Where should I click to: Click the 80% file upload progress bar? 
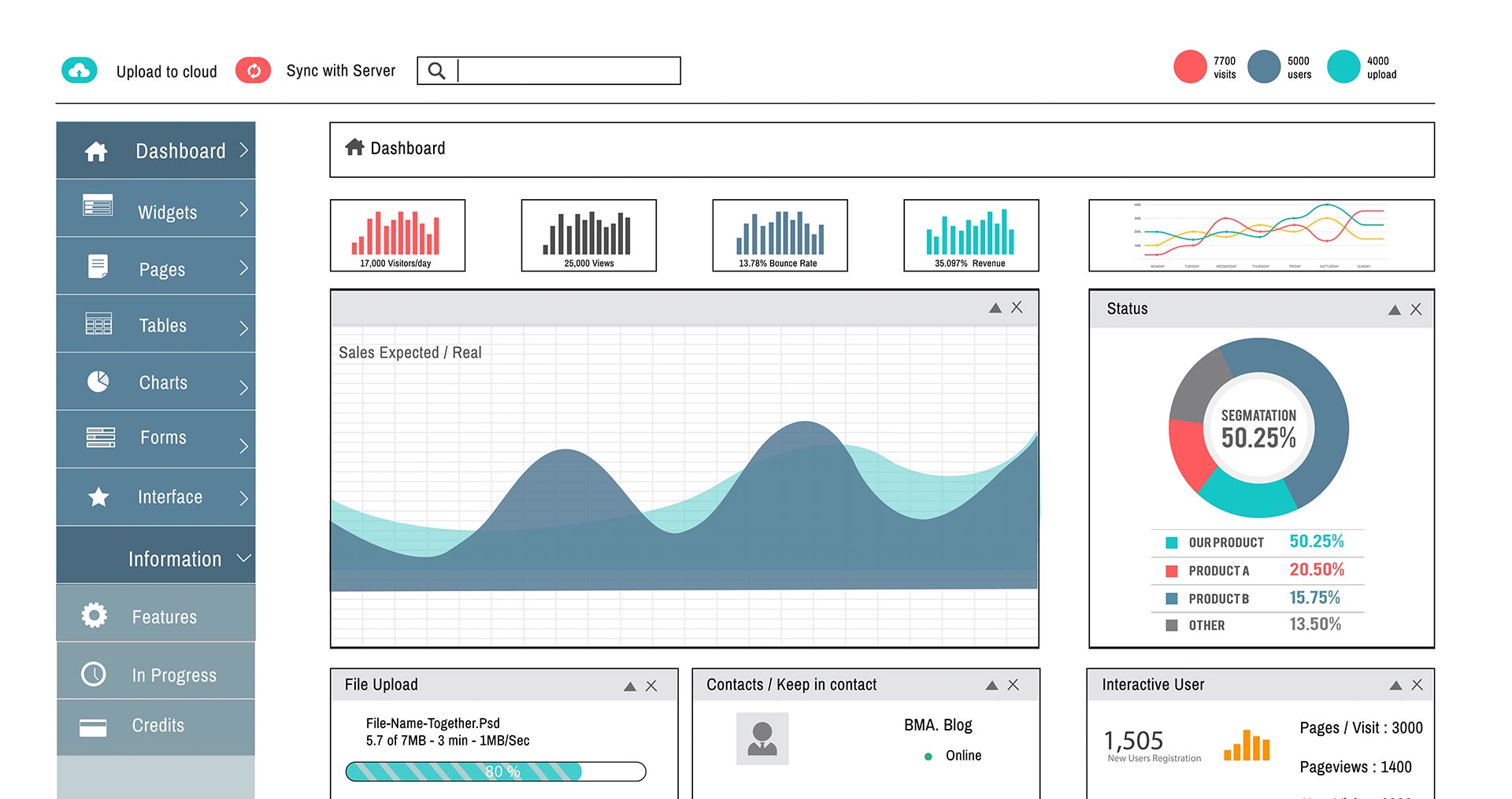(495, 771)
